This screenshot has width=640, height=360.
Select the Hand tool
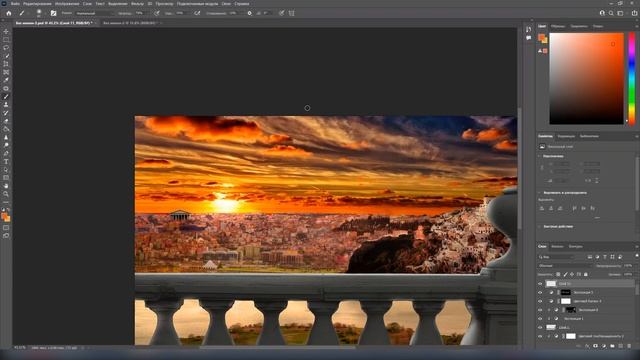coord(6,186)
